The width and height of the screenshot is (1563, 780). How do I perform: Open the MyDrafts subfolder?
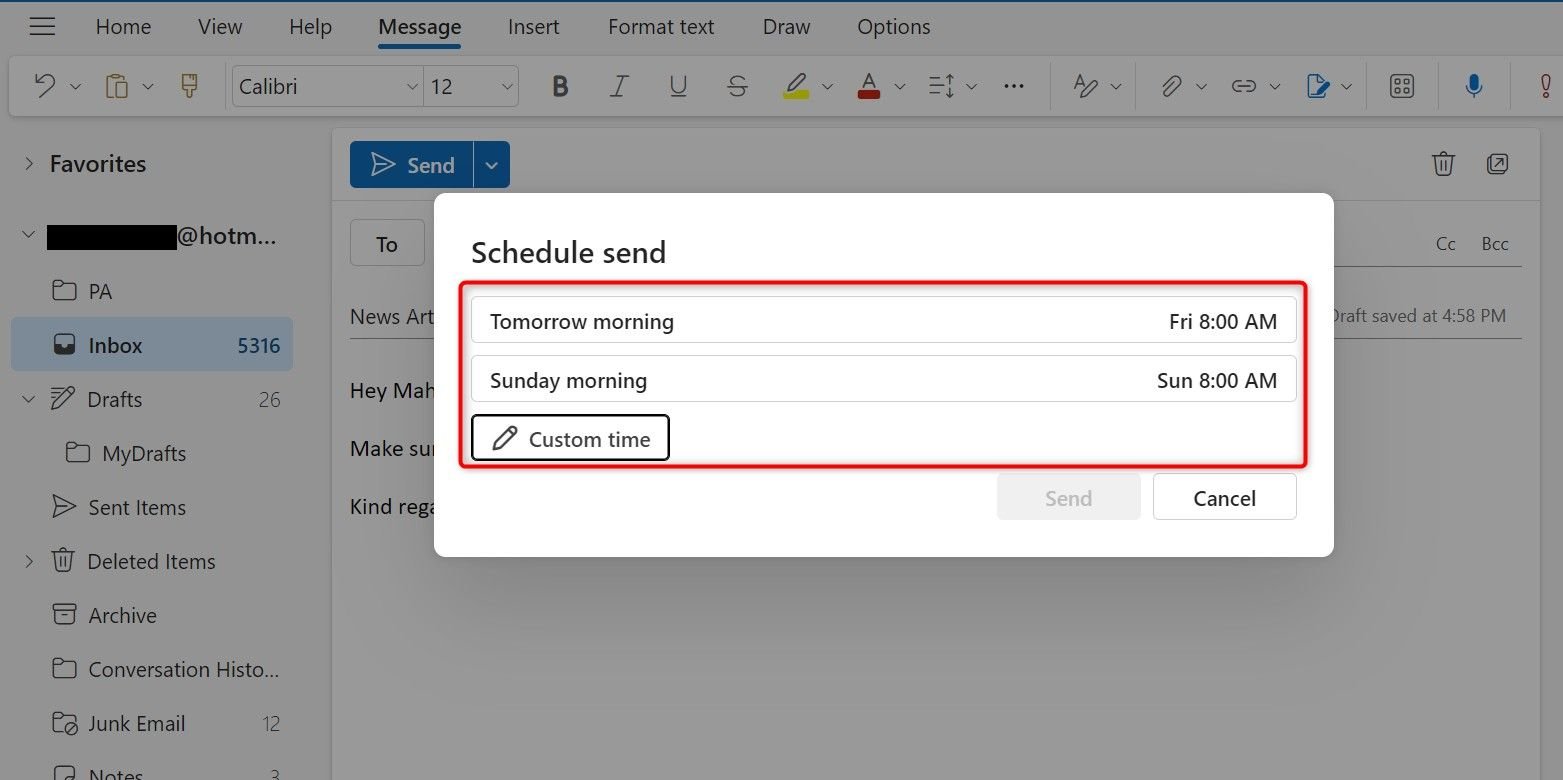[x=152, y=453]
